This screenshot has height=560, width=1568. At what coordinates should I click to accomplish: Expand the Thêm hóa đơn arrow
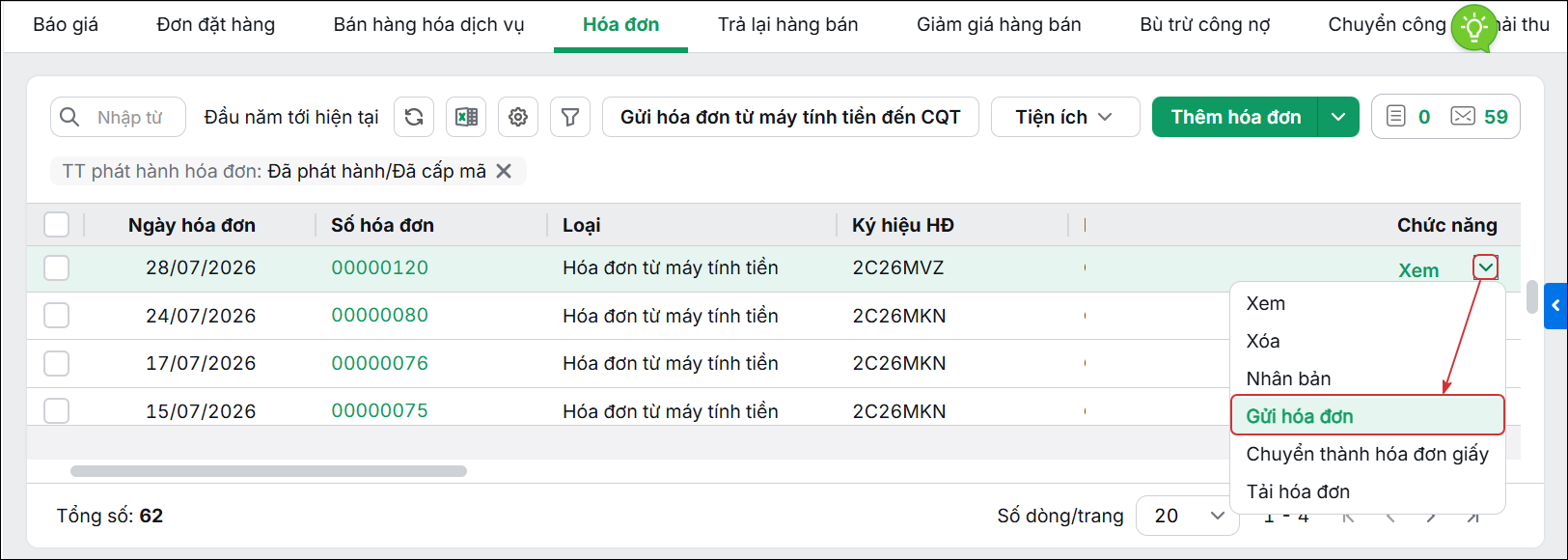(1338, 117)
